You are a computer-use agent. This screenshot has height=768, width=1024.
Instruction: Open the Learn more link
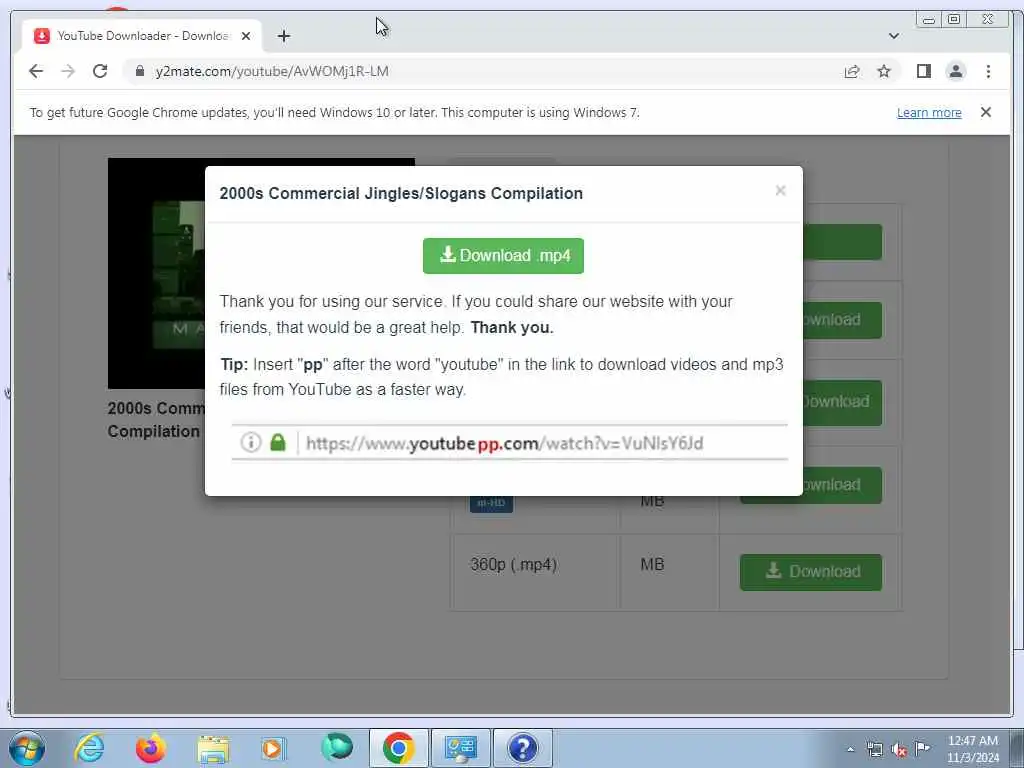(929, 112)
